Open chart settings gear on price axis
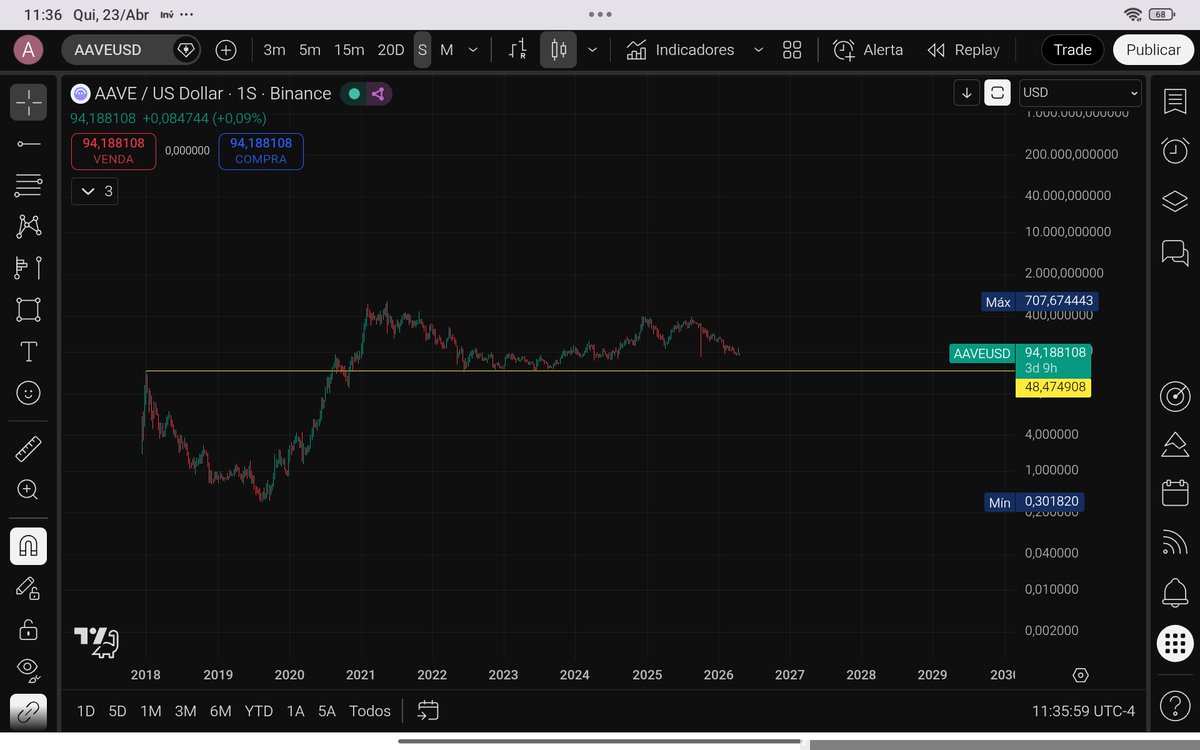Image resolution: width=1200 pixels, height=750 pixels. click(1080, 675)
